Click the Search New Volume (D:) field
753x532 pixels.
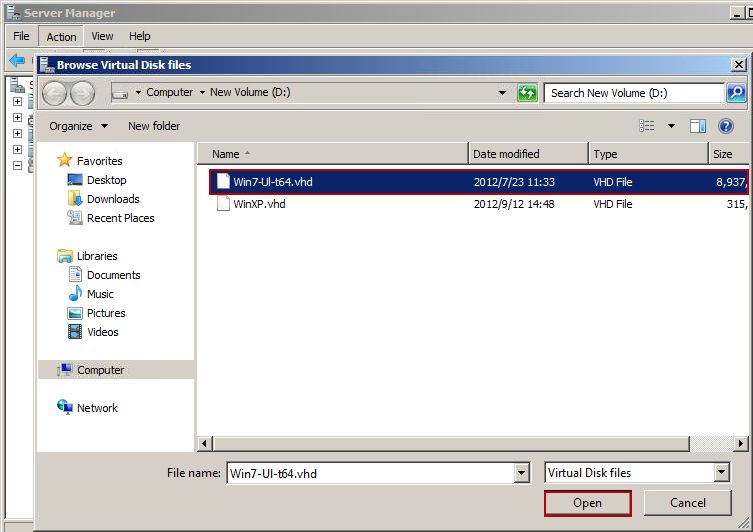pyautogui.click(x=634, y=93)
